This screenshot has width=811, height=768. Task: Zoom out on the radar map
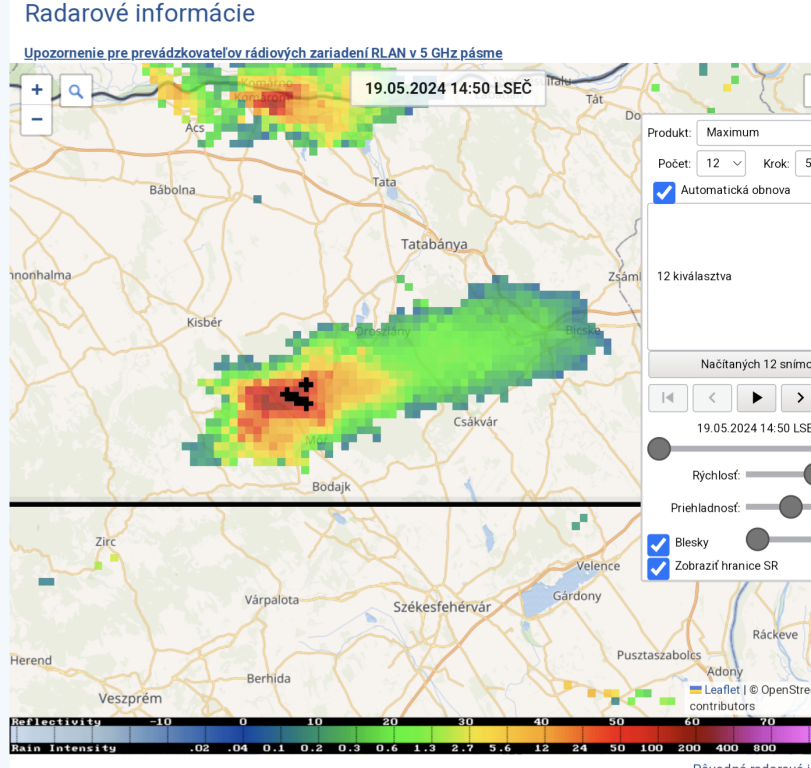tap(37, 119)
